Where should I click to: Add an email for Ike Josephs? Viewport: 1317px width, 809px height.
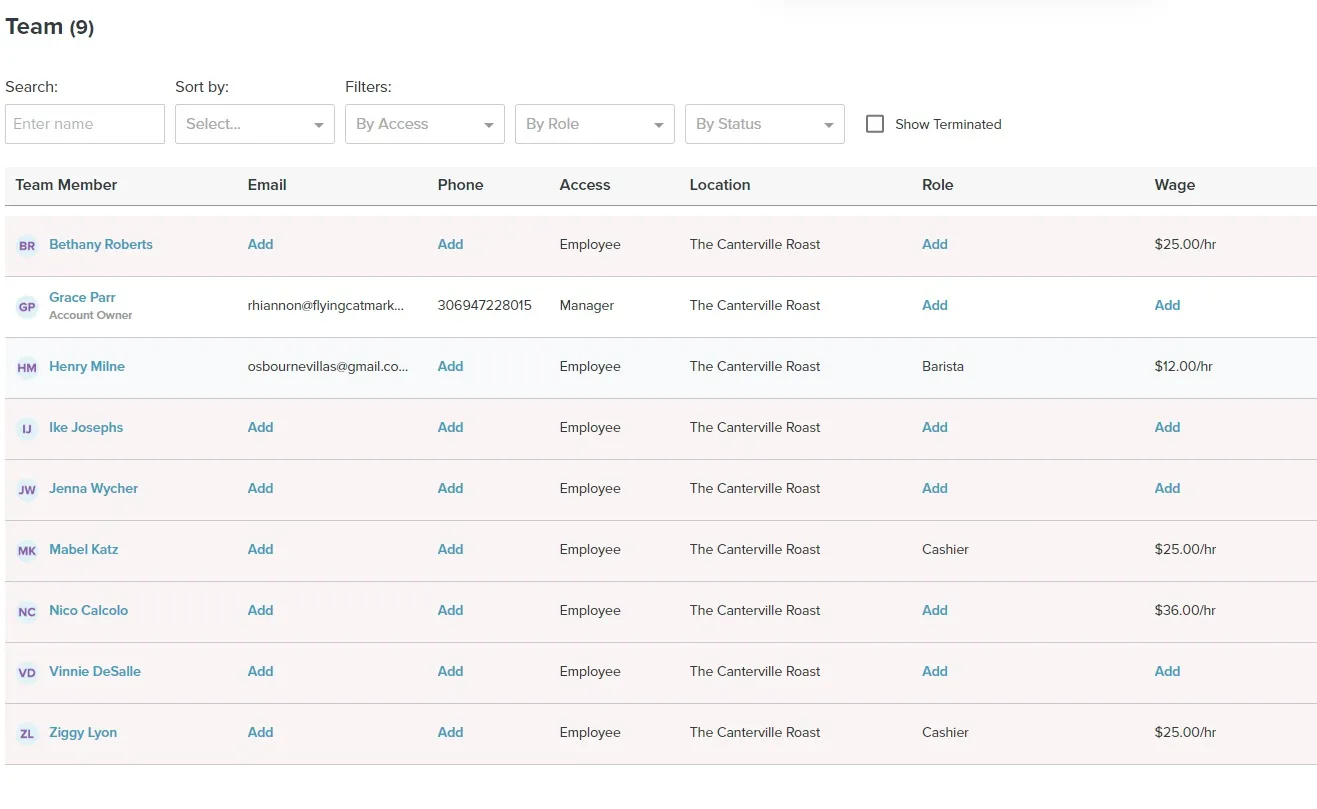point(261,427)
